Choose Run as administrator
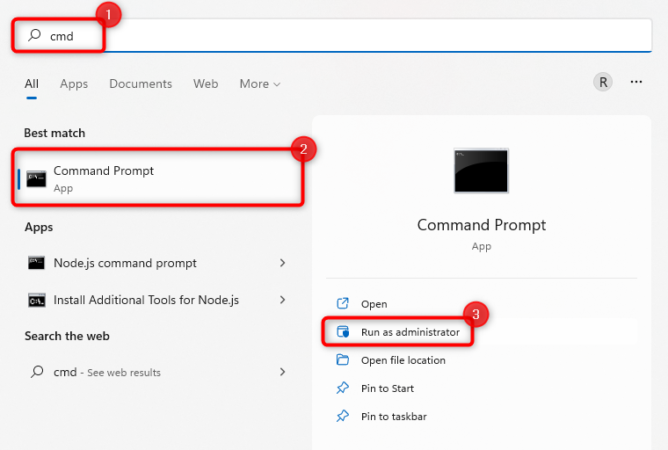This screenshot has width=668, height=450. click(410, 332)
